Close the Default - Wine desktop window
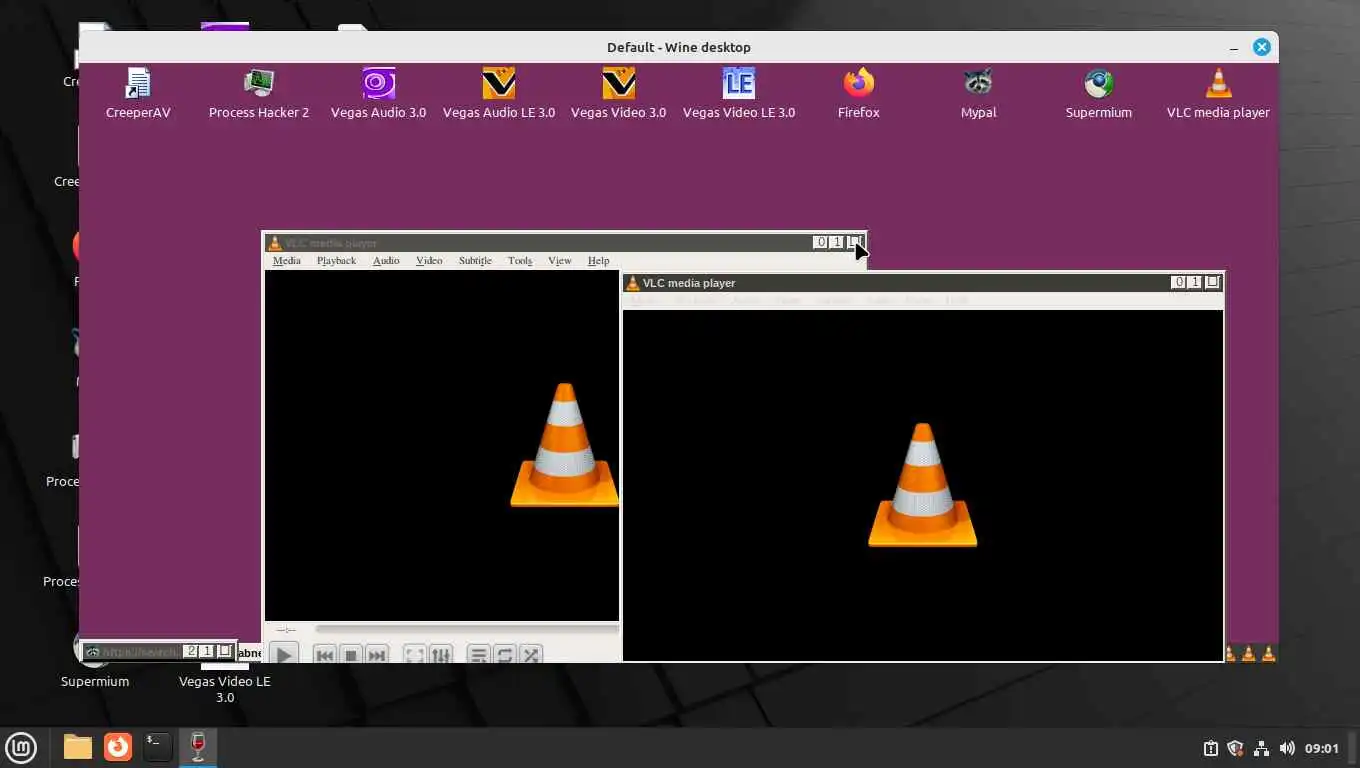This screenshot has width=1360, height=768. click(1262, 47)
